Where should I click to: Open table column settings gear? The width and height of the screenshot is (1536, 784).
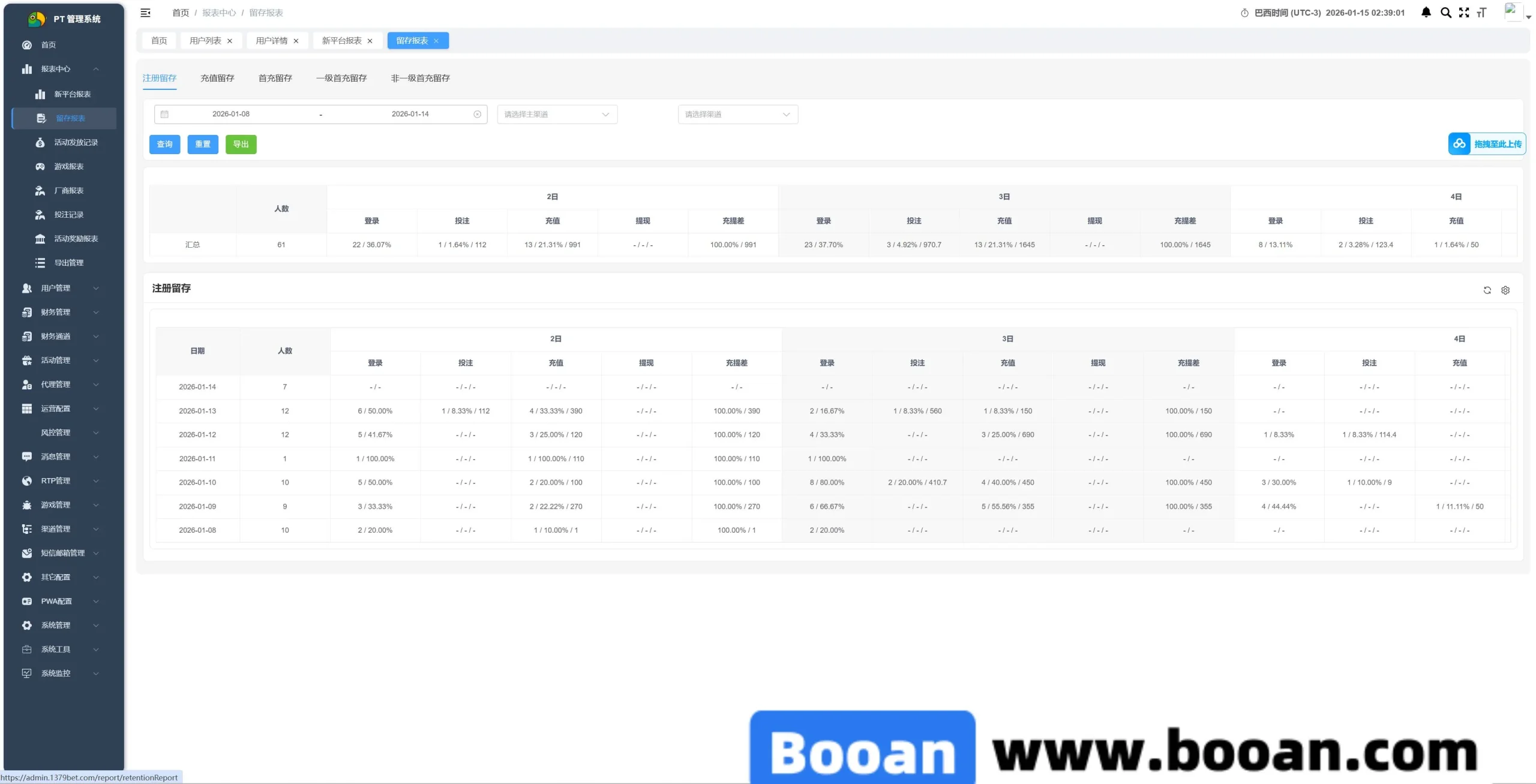pyautogui.click(x=1505, y=290)
